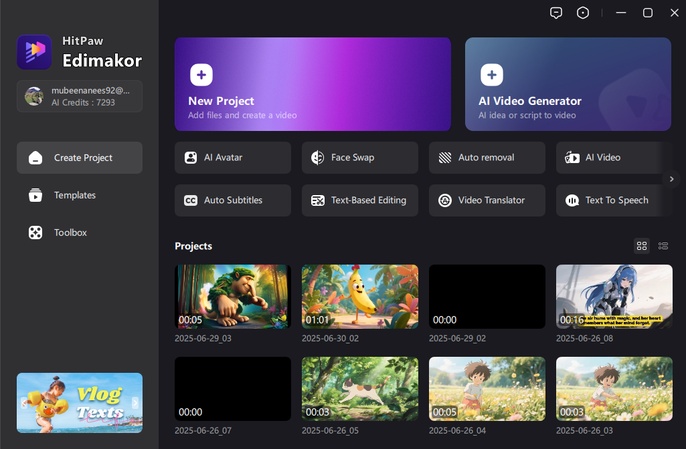Launch Auto Subtitles tool
The image size is (686, 449).
pyautogui.click(x=233, y=200)
